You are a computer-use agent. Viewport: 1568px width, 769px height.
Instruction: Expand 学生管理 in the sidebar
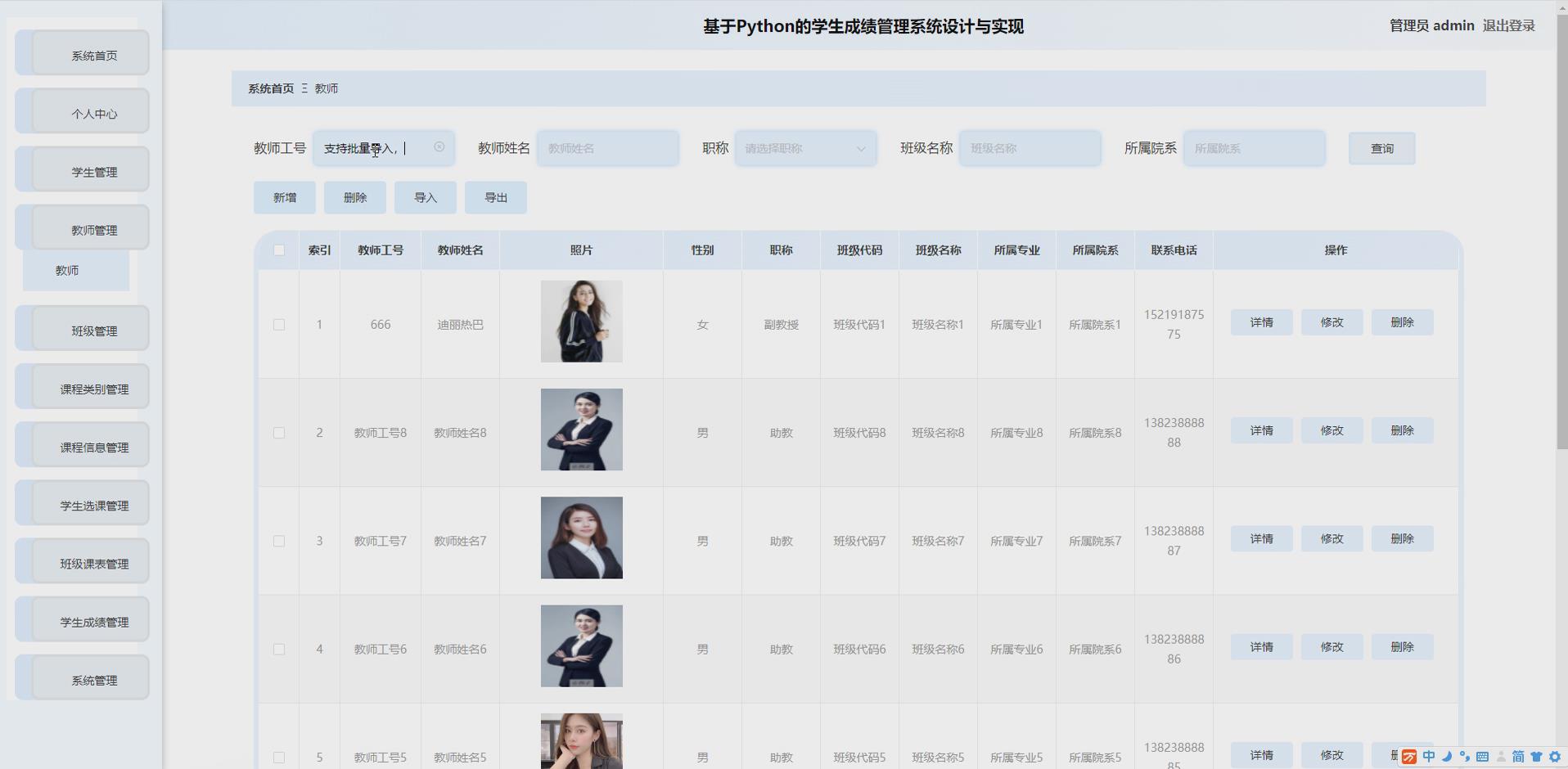[82, 169]
